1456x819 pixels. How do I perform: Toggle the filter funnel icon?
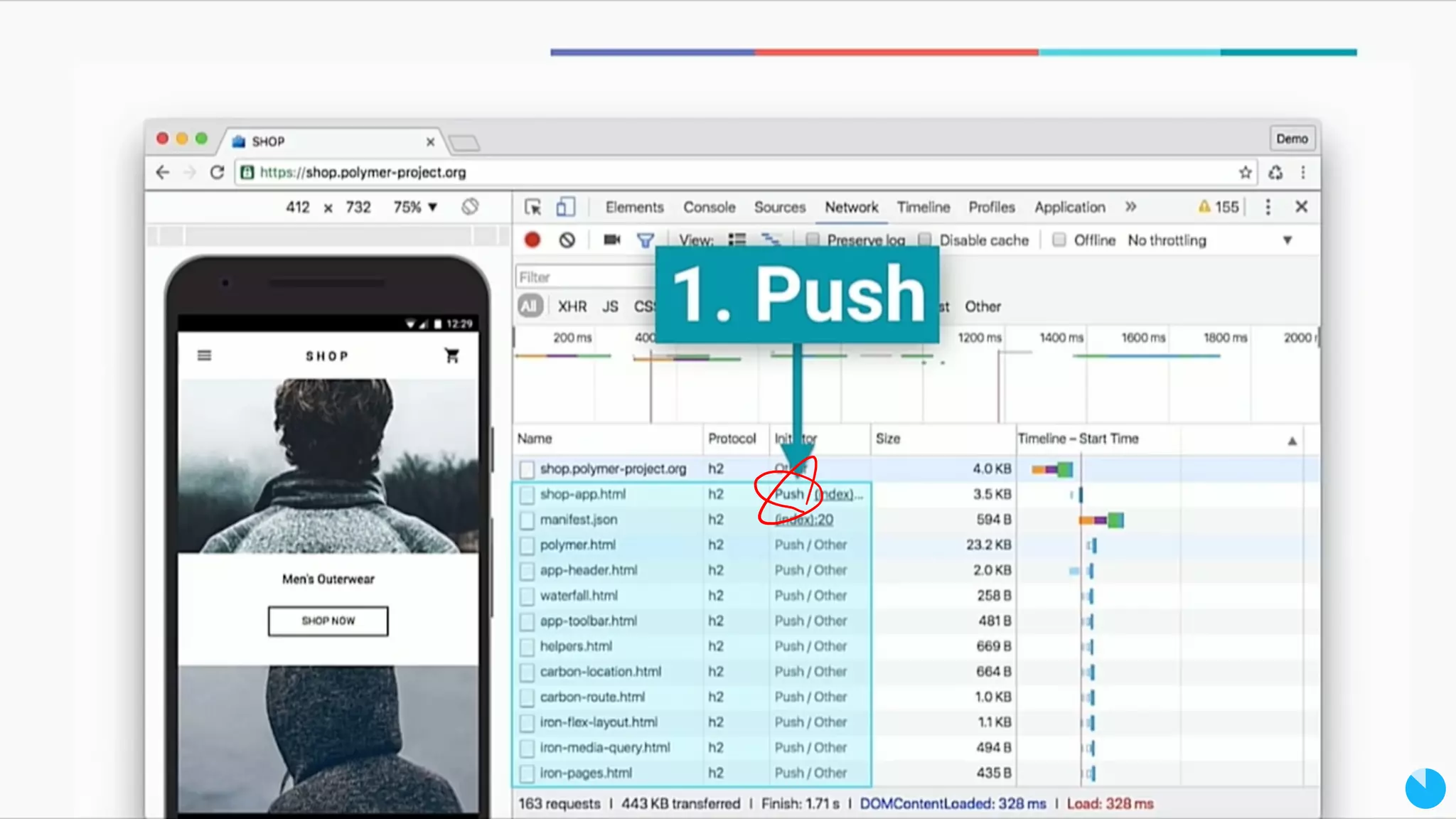[x=645, y=240]
